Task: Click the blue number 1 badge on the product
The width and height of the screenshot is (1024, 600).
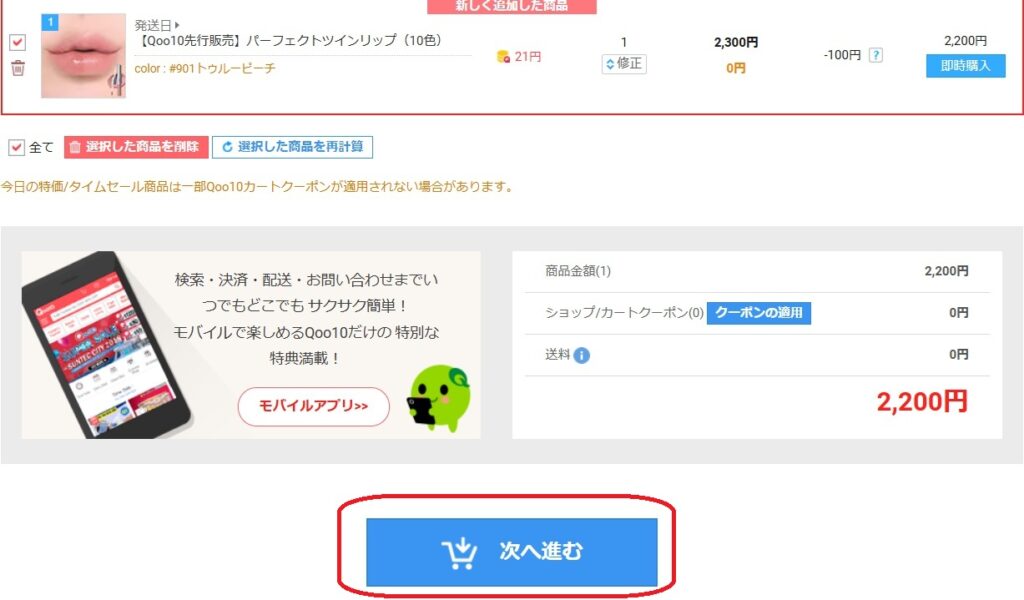Action: (x=50, y=22)
